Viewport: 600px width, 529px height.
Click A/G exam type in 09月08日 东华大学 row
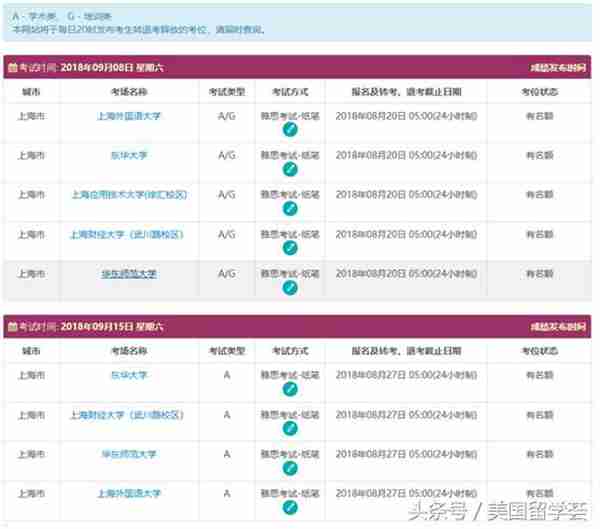point(227,155)
